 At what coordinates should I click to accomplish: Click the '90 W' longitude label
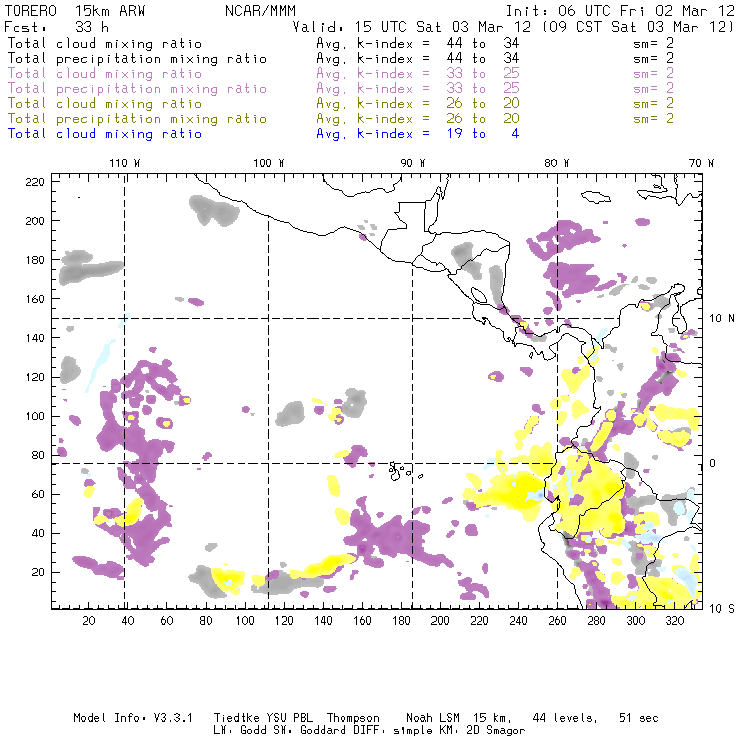click(x=413, y=163)
